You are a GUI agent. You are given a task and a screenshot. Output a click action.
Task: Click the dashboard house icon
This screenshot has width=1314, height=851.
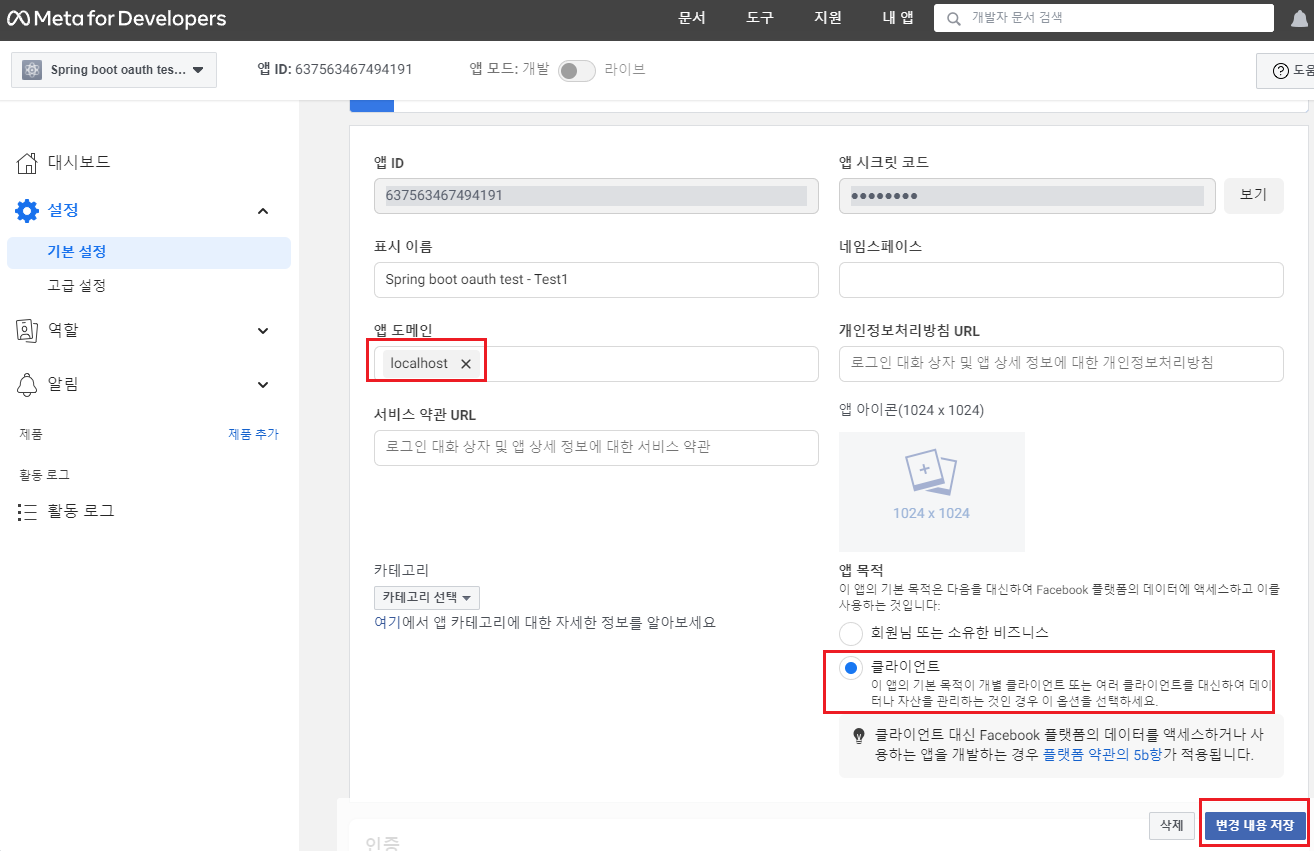tap(29, 162)
